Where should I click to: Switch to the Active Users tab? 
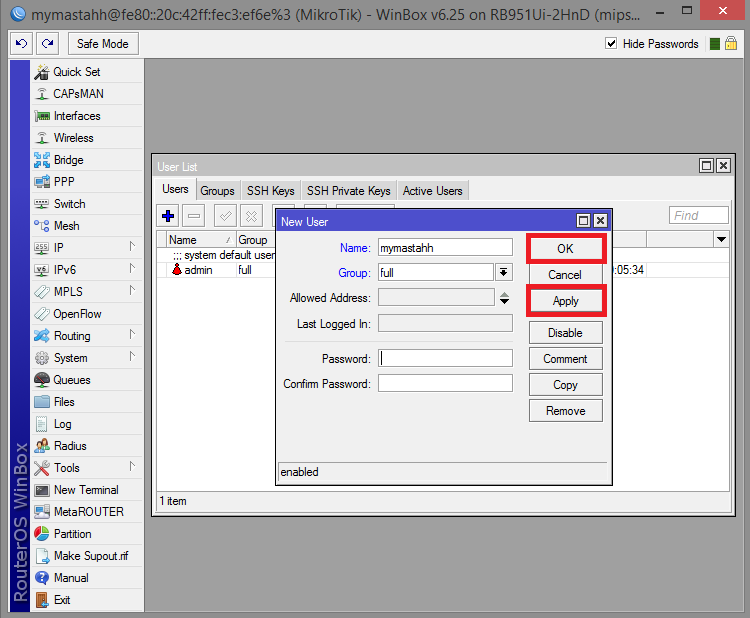click(x=432, y=191)
